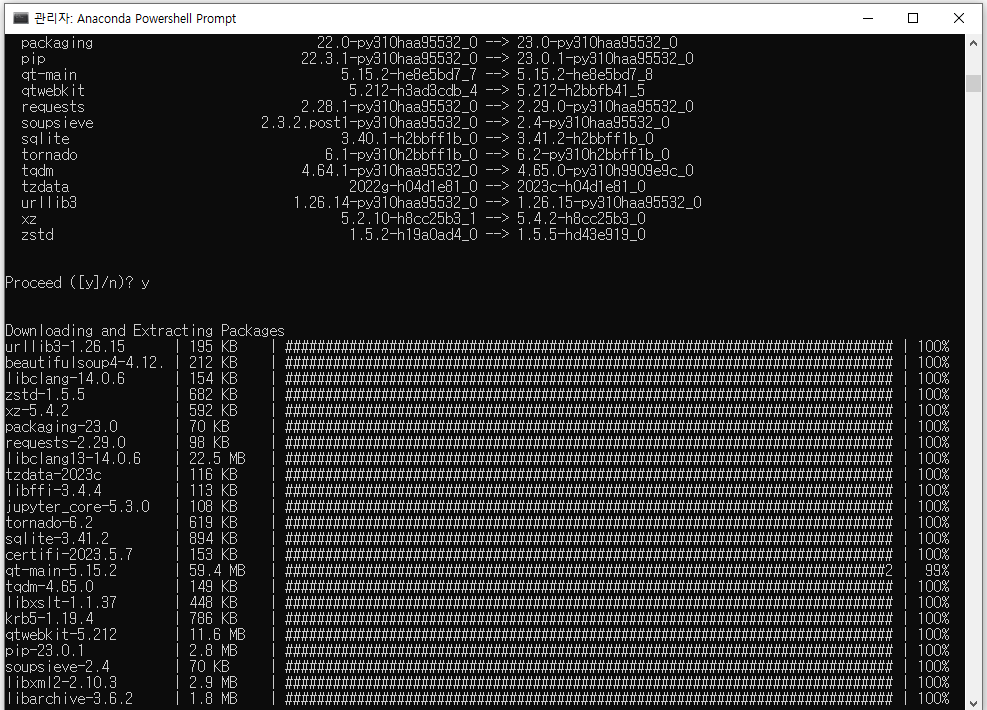Click the 'qtwebkit' package name in upgrade list

tap(53, 91)
